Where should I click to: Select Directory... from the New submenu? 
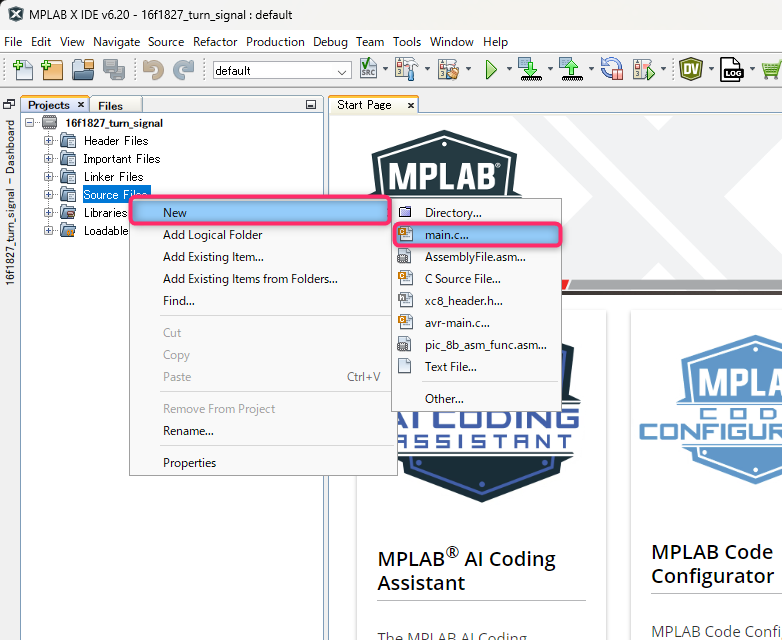point(477,213)
